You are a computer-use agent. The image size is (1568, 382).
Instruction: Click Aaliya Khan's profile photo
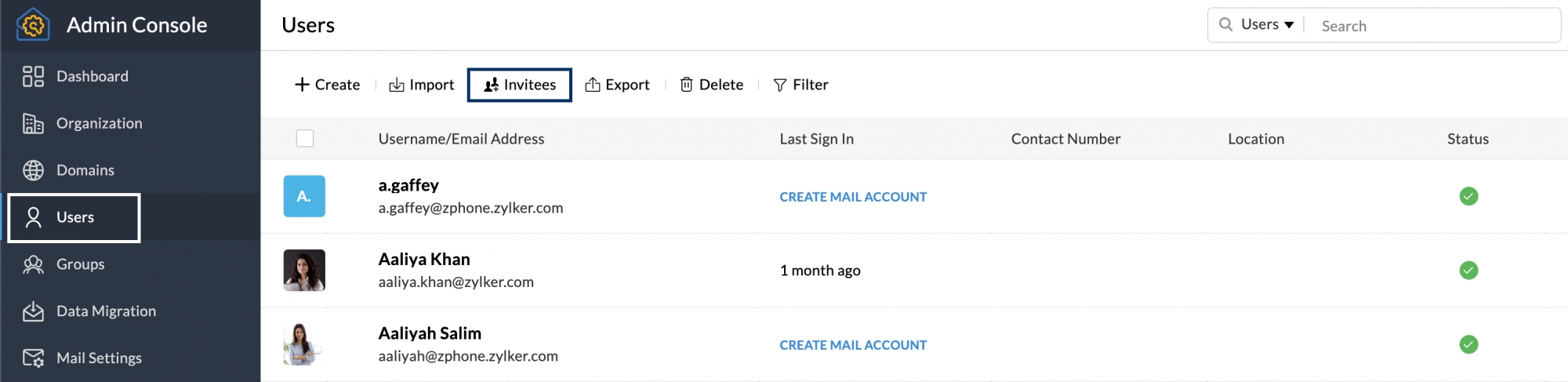[x=304, y=271]
